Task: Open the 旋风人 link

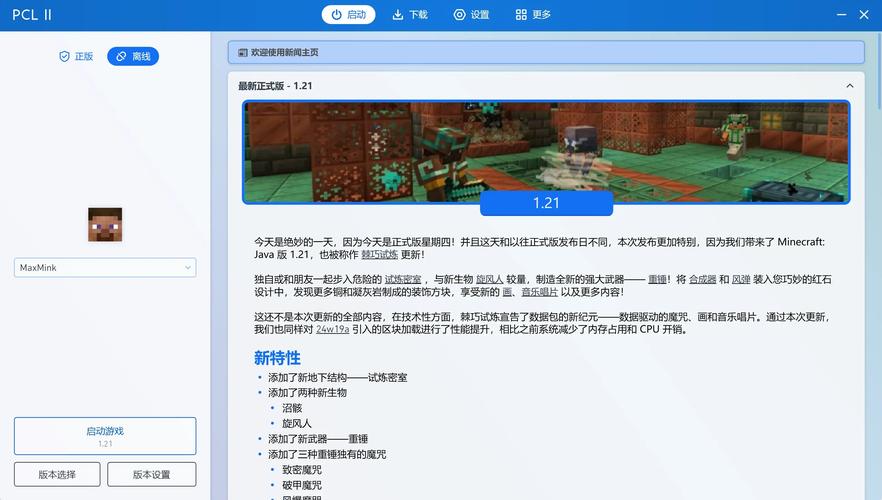Action: (489, 280)
